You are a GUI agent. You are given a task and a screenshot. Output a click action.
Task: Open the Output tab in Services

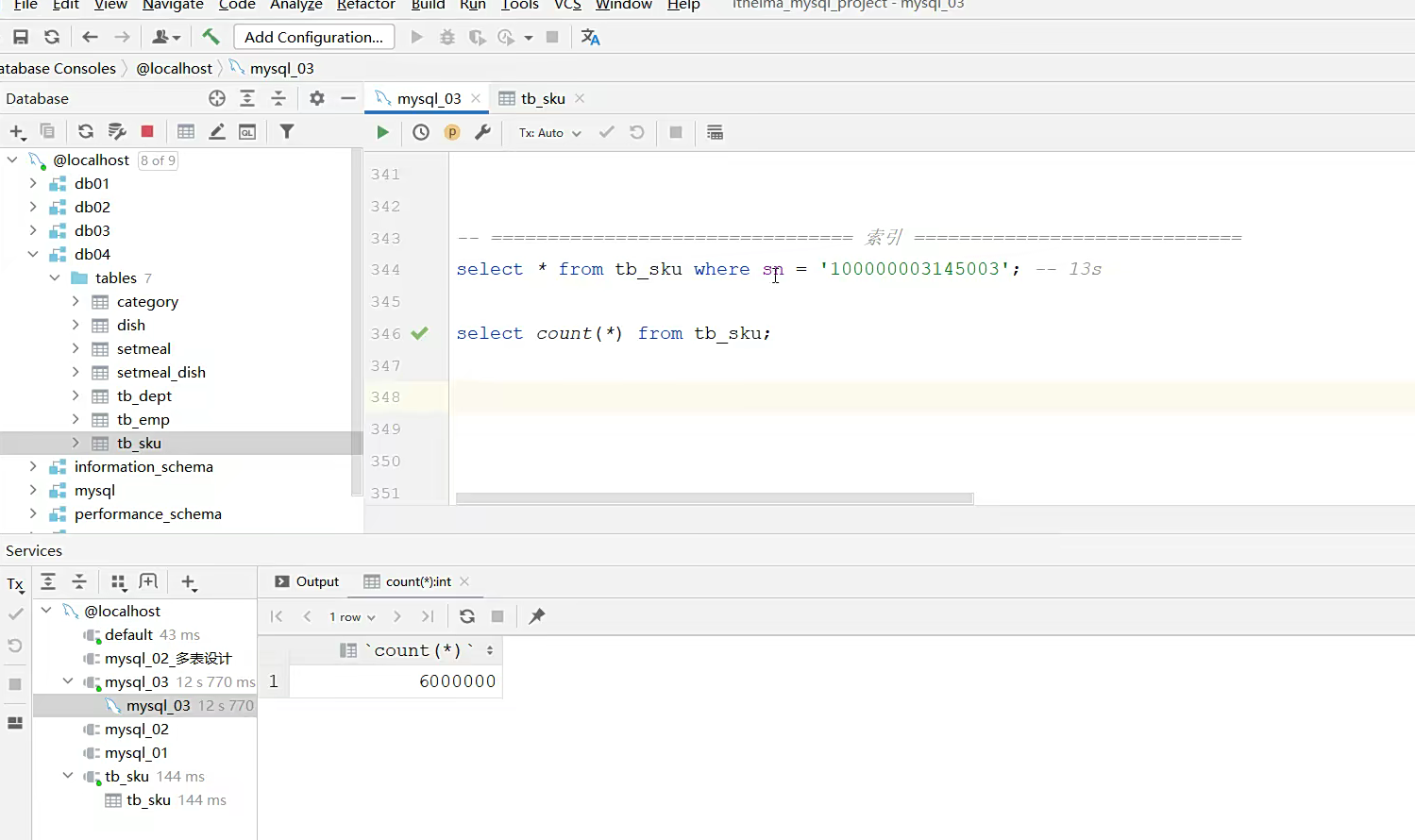pos(307,581)
